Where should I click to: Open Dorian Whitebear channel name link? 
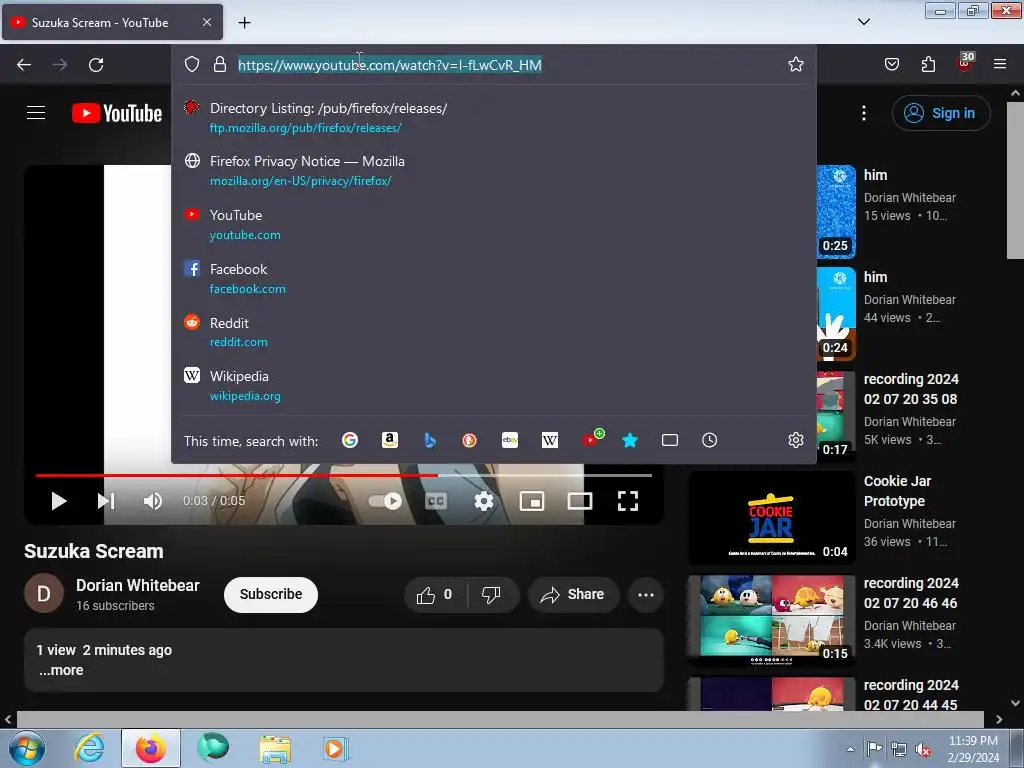tap(138, 585)
